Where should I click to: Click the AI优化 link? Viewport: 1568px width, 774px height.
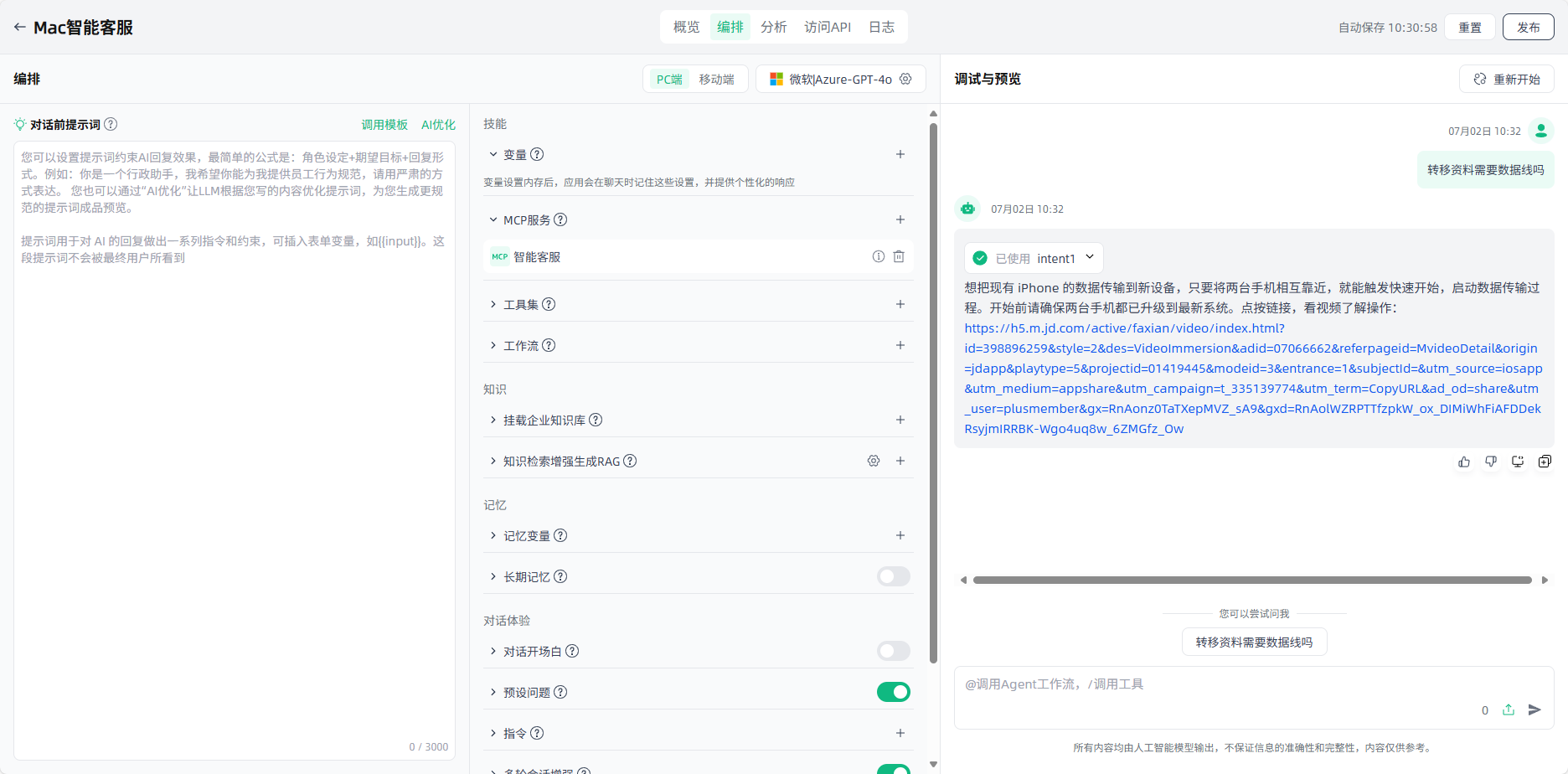click(438, 125)
